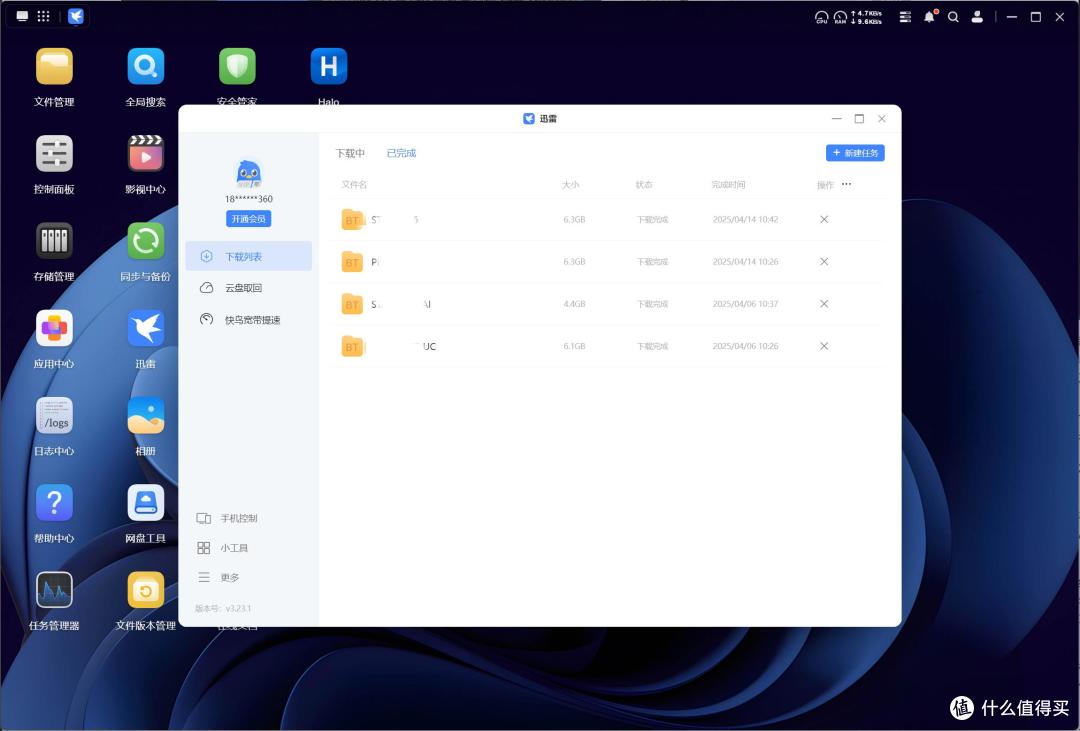Viewport: 1080px width, 731px height.
Task: Open the 安全管家 shield app
Action: pyautogui.click(x=237, y=67)
